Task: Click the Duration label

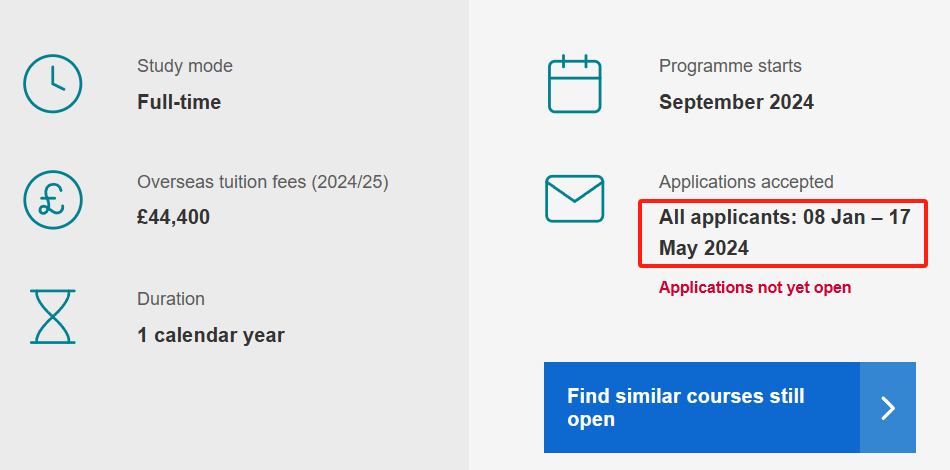Action: [171, 299]
